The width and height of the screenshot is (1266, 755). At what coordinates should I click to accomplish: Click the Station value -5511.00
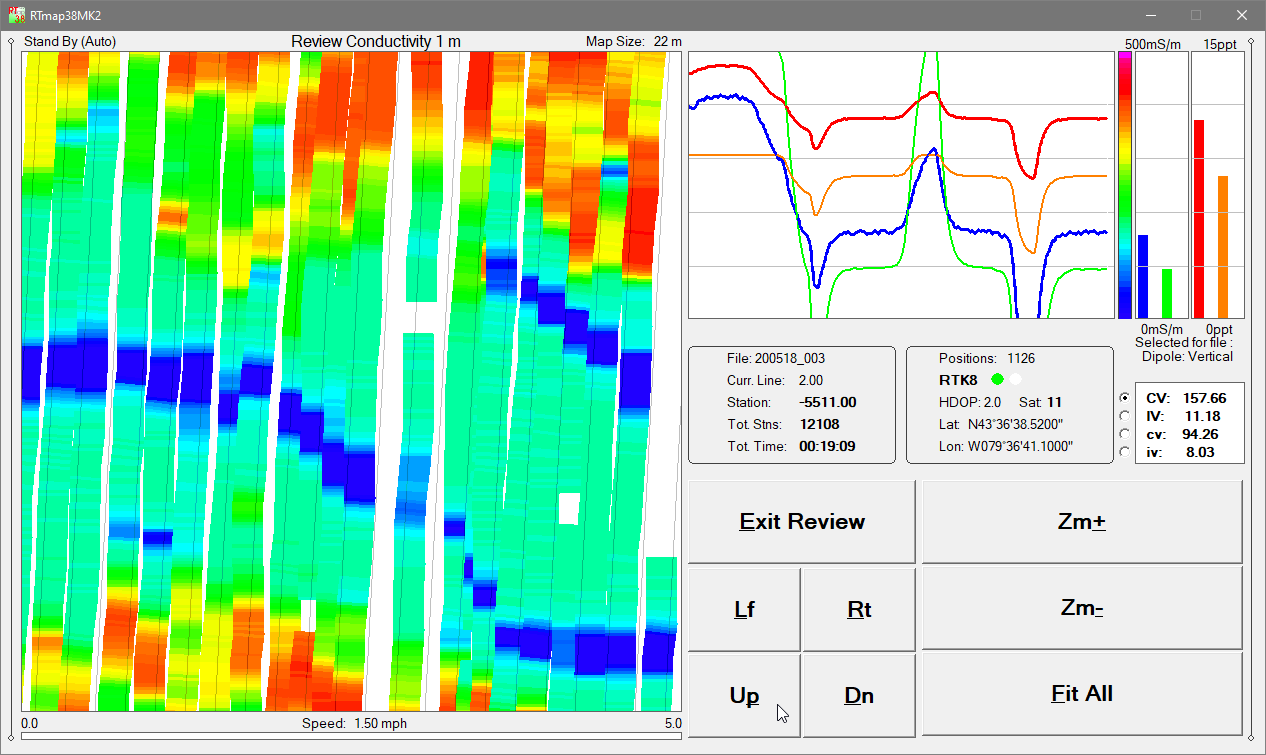pos(828,402)
